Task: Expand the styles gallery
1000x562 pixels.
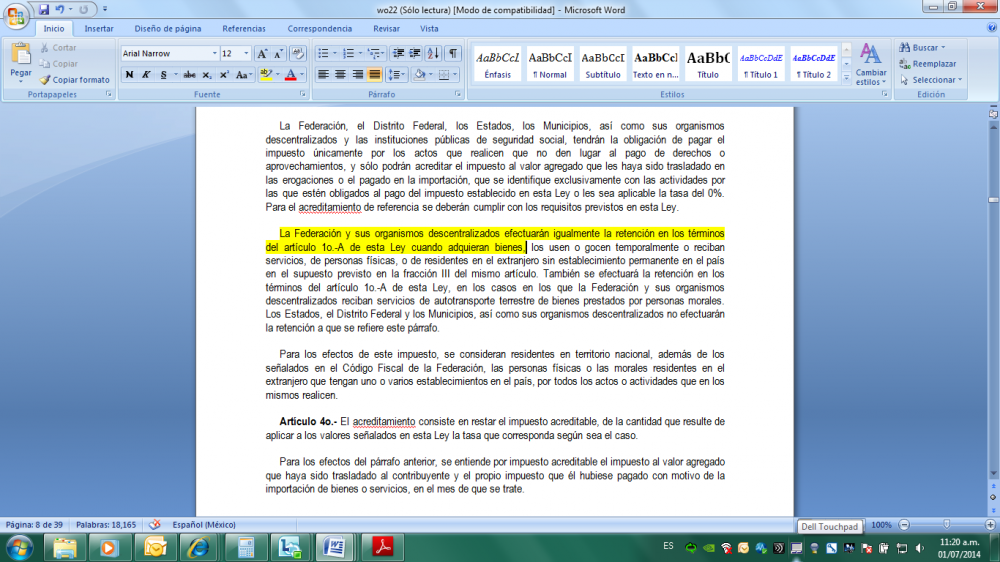Action: (x=846, y=79)
